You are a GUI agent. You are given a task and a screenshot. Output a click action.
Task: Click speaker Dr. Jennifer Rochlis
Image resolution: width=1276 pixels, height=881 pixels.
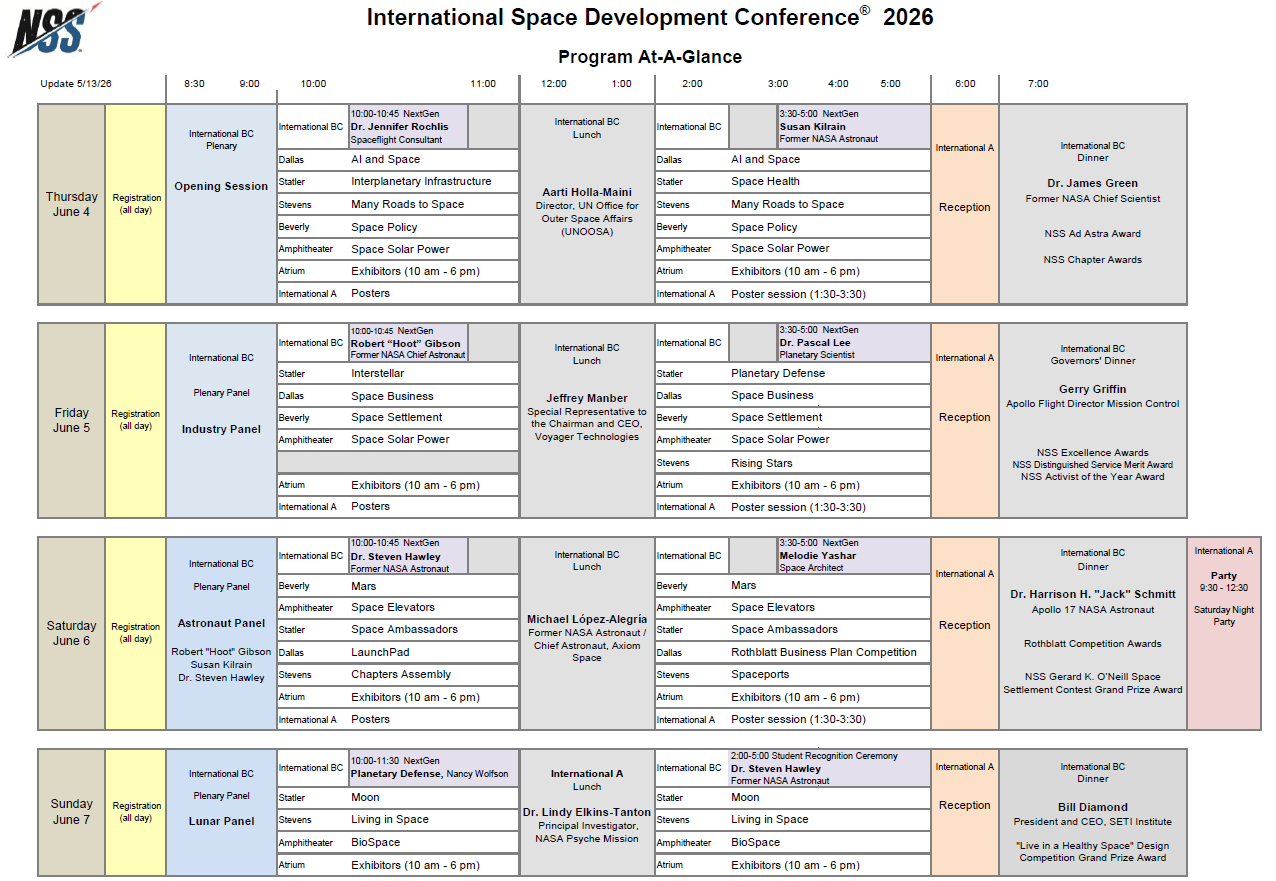click(400, 127)
